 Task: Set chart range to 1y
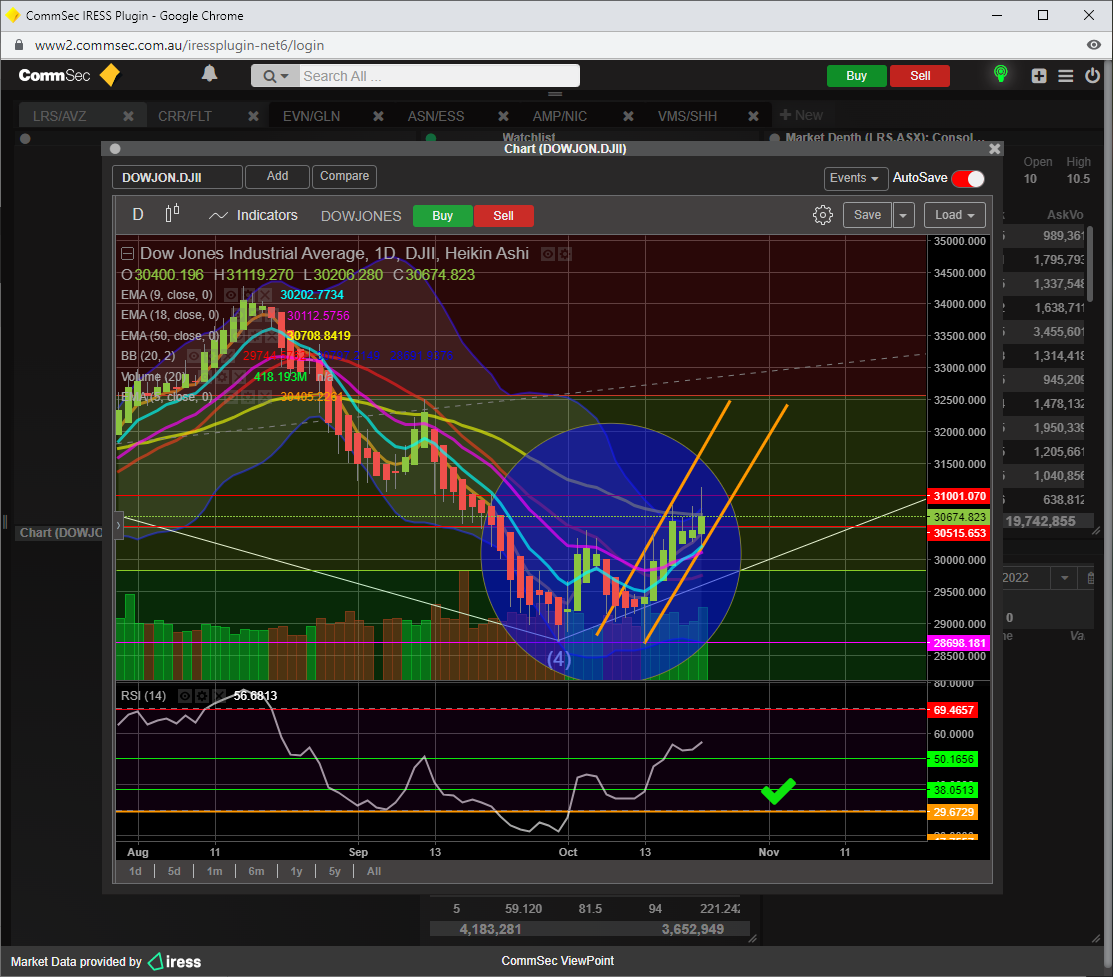pyautogui.click(x=297, y=871)
